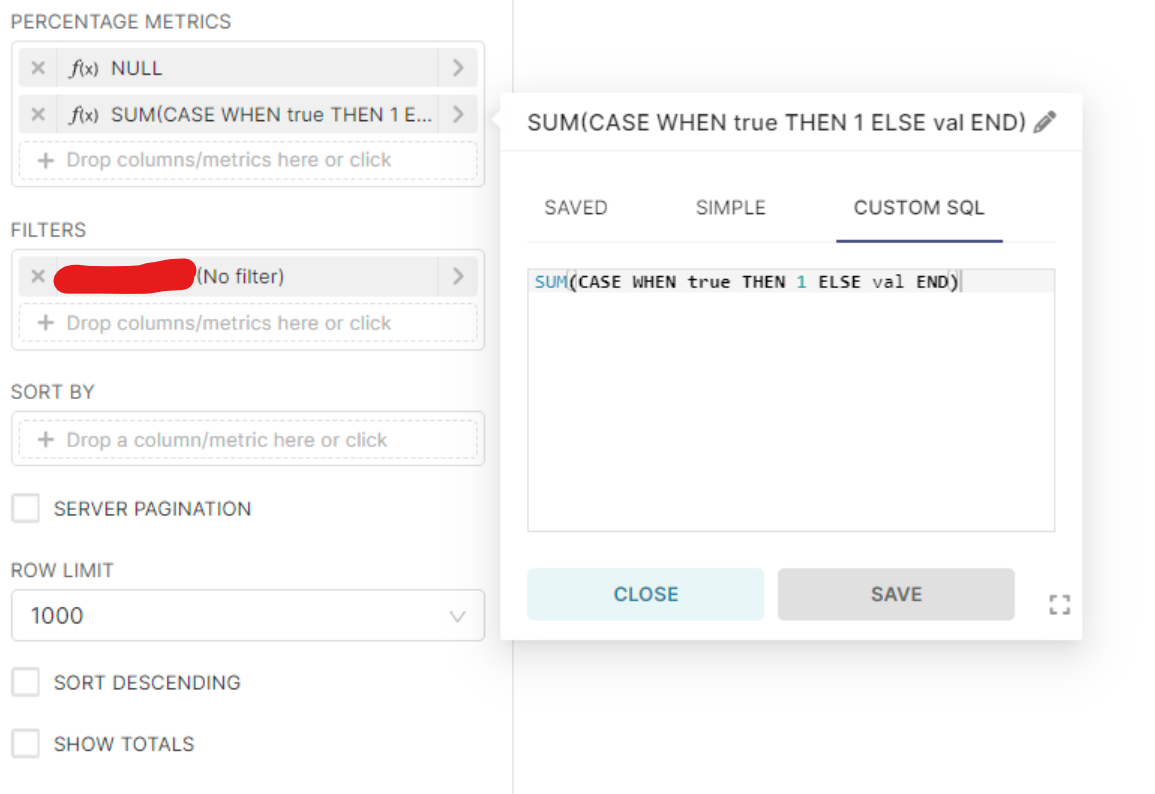This screenshot has width=1155, height=794.
Task: Expand the SUM metric chevron arrow
Action: coord(458,115)
